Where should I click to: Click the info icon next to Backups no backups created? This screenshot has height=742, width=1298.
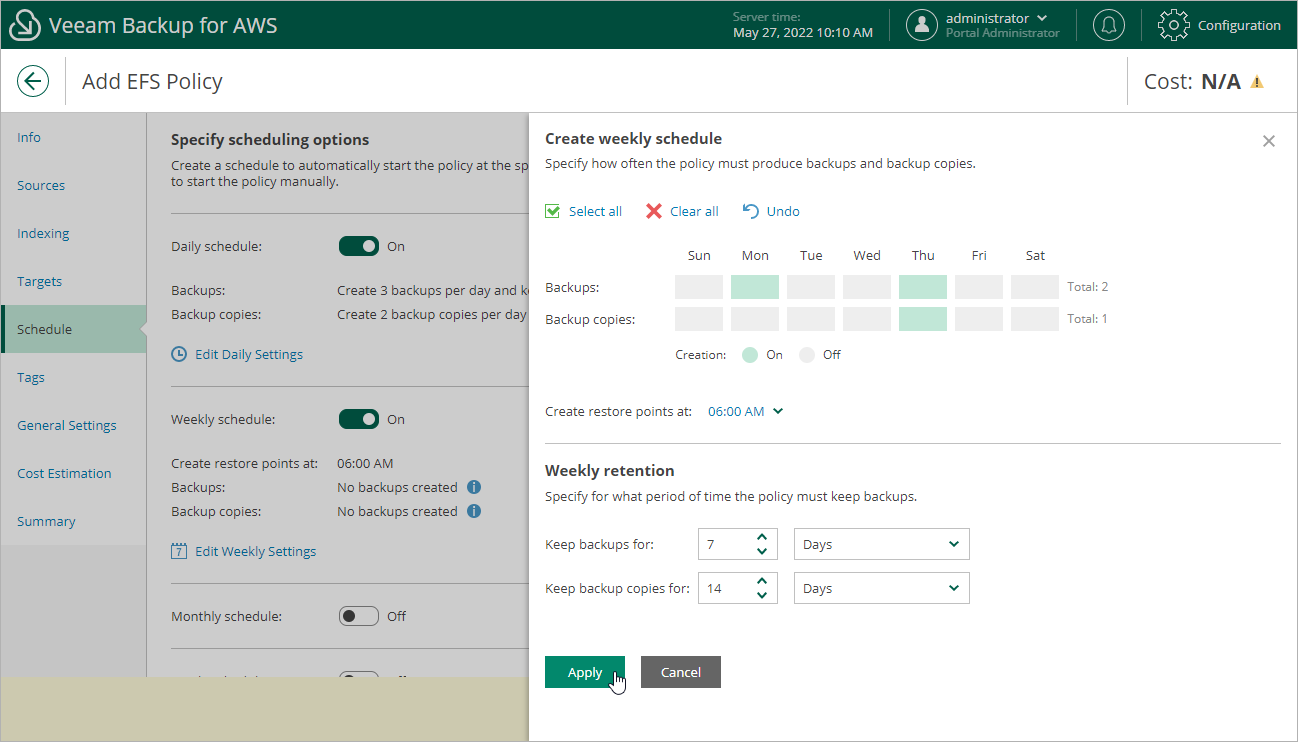tap(473, 487)
